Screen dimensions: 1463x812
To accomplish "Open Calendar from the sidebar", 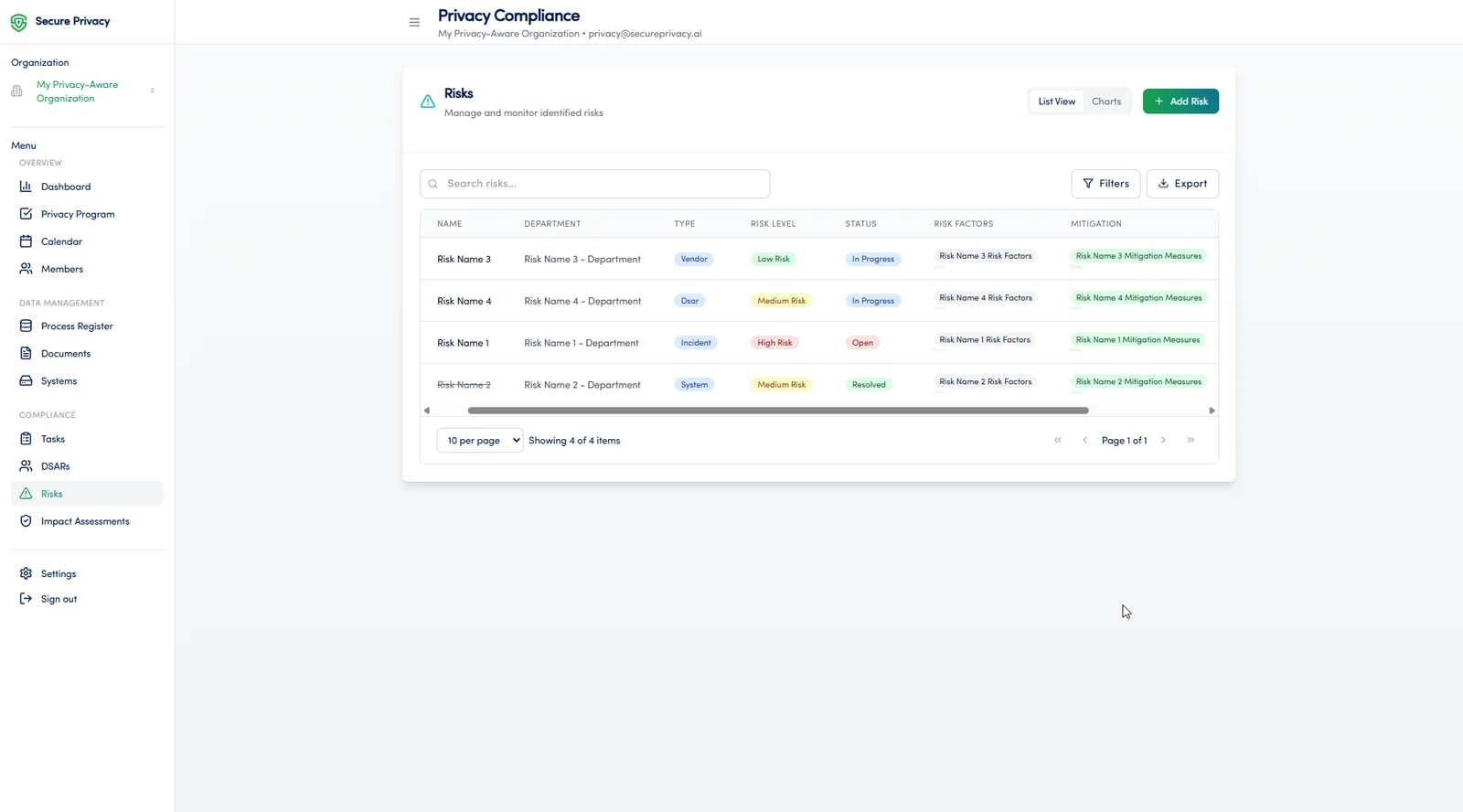I will click(87, 241).
